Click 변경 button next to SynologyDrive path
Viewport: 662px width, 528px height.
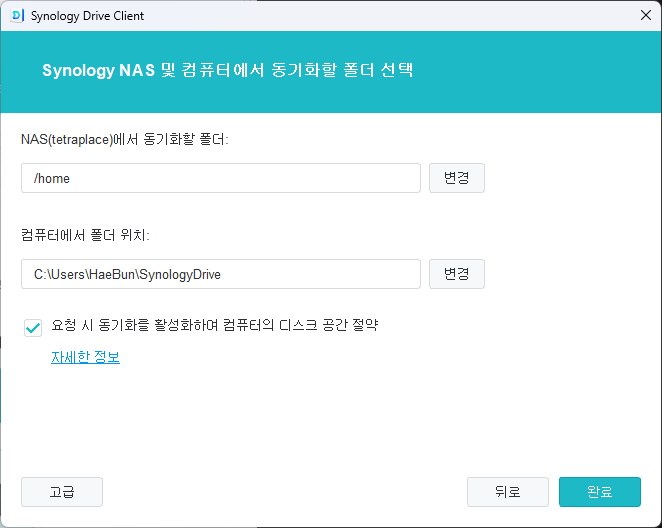pyautogui.click(x=457, y=274)
